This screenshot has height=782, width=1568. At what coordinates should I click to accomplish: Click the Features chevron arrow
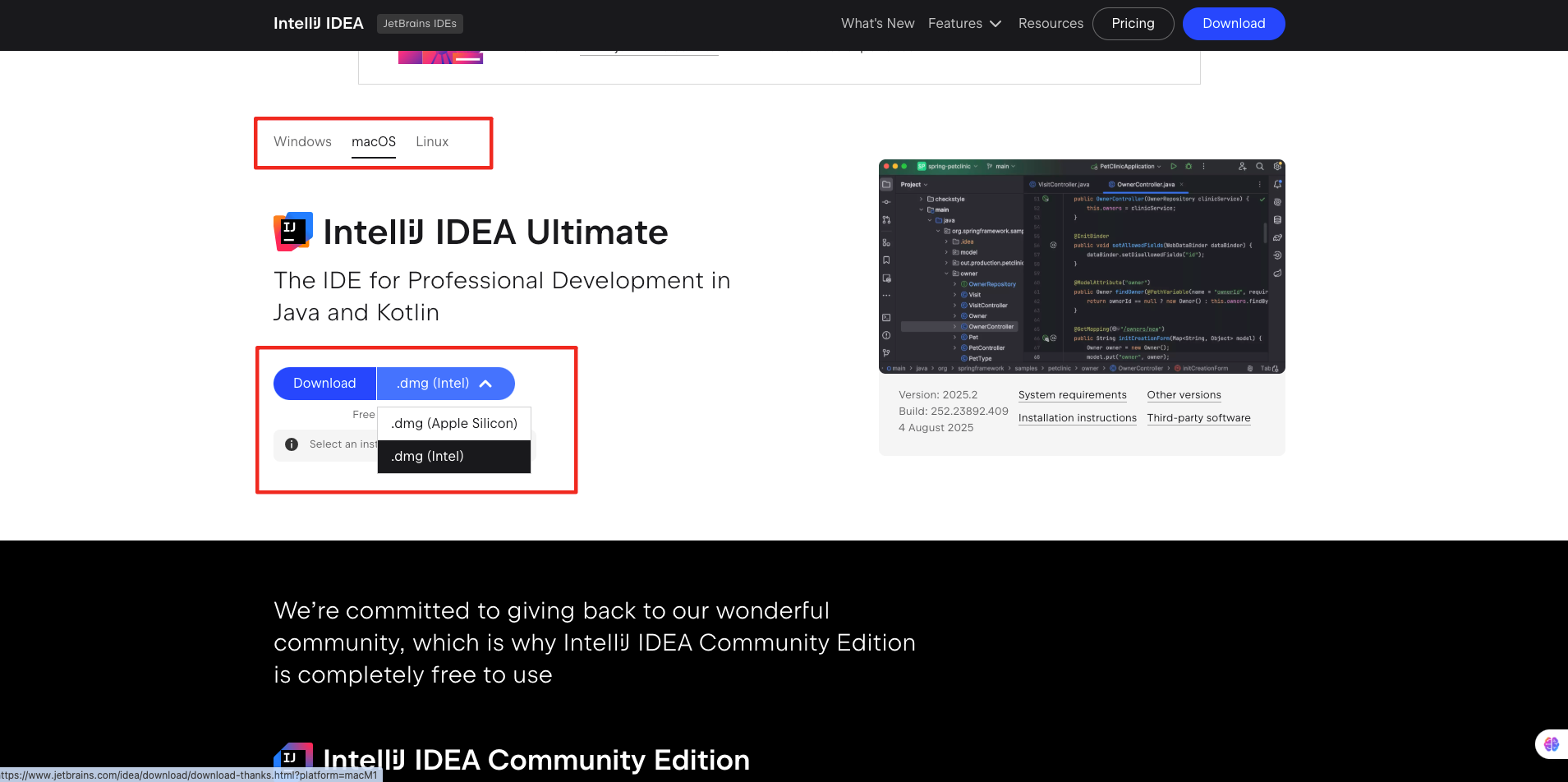coord(996,24)
